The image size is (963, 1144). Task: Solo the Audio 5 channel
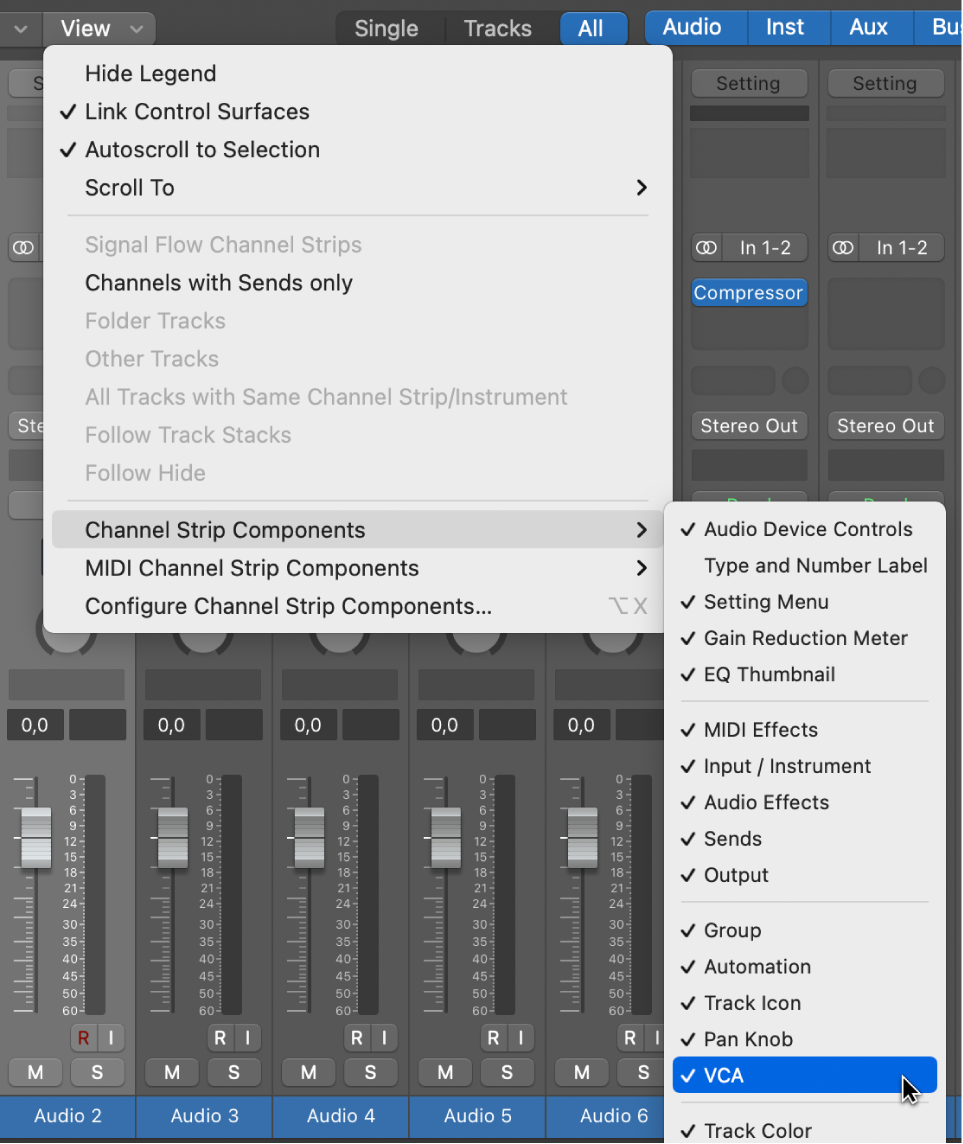tap(507, 1073)
